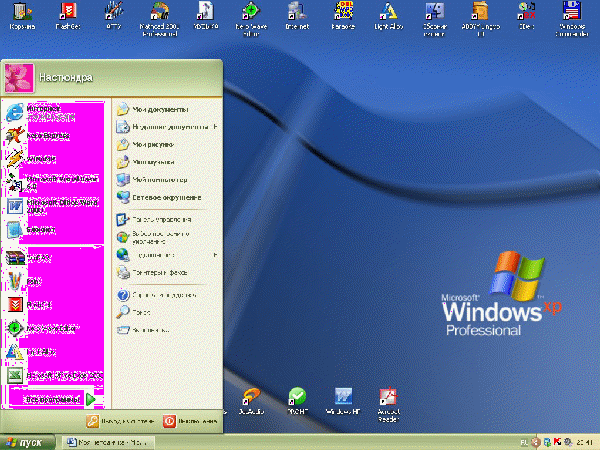Viewport: 600px width, 450px height.
Task: Click the user picture next to Настюндра
Action: coord(19,78)
